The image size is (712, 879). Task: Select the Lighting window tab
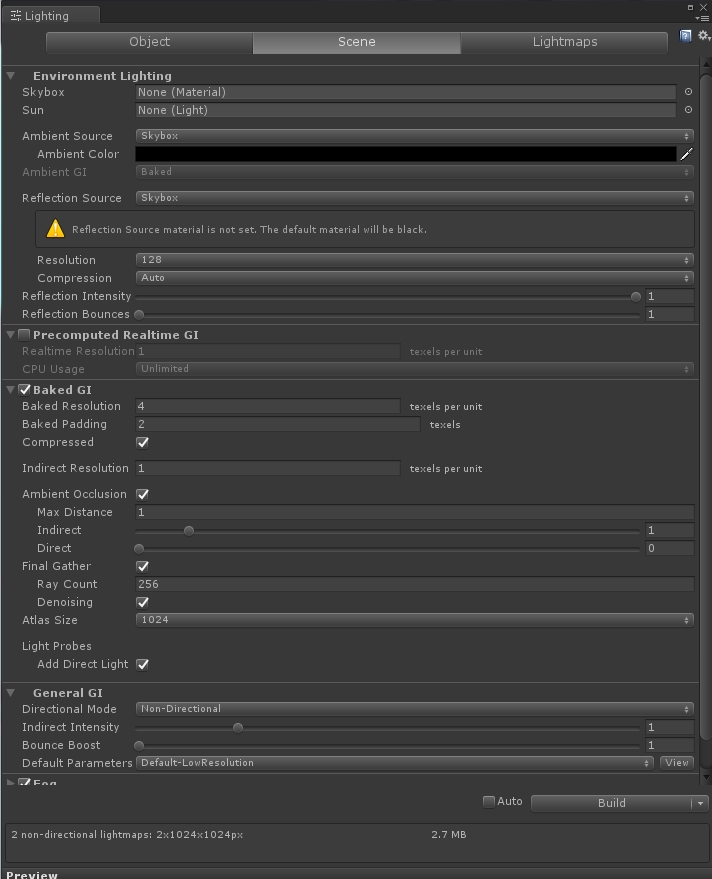50,16
